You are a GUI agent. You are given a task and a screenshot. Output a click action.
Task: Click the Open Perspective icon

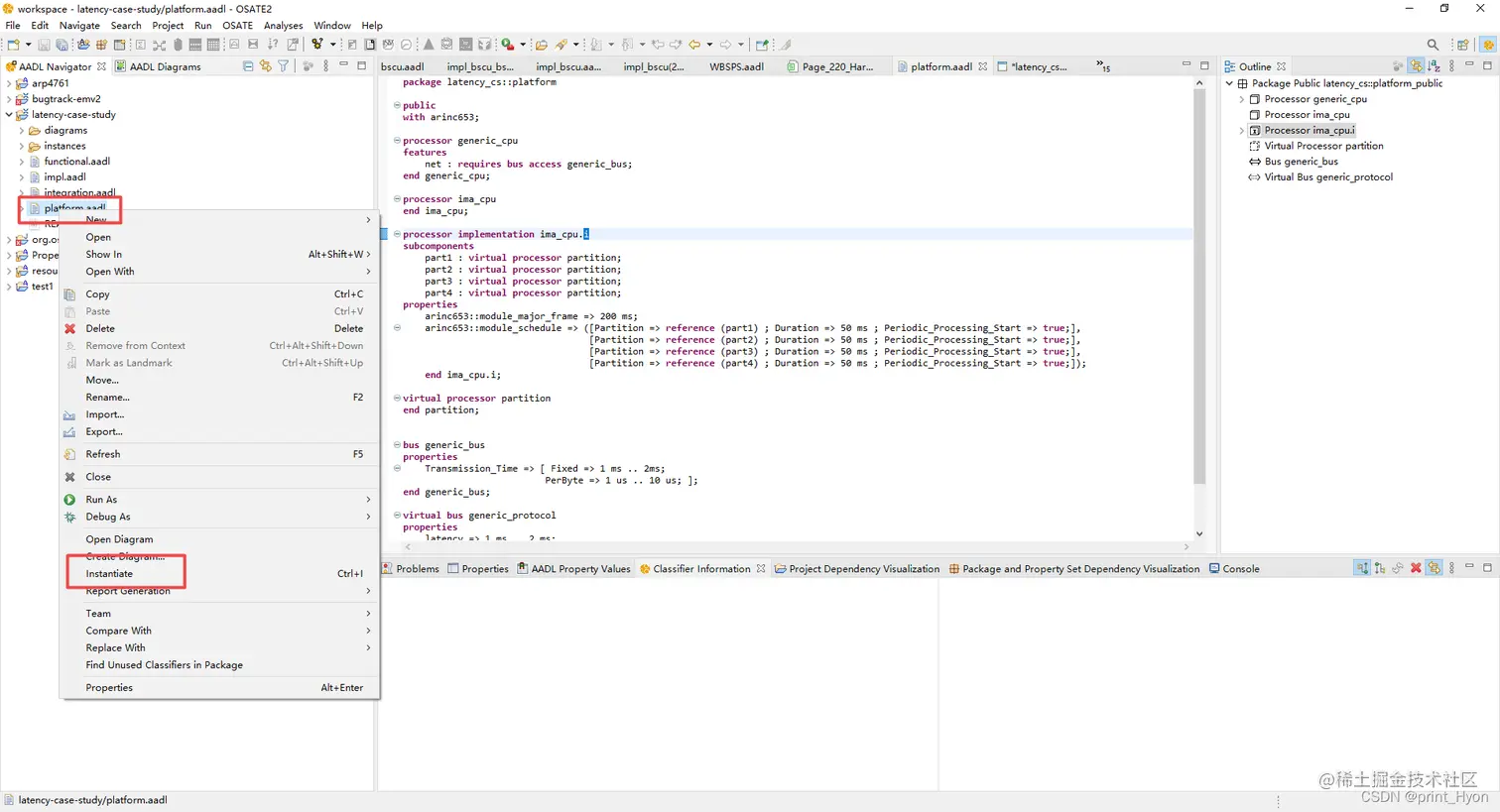pyautogui.click(x=1462, y=45)
